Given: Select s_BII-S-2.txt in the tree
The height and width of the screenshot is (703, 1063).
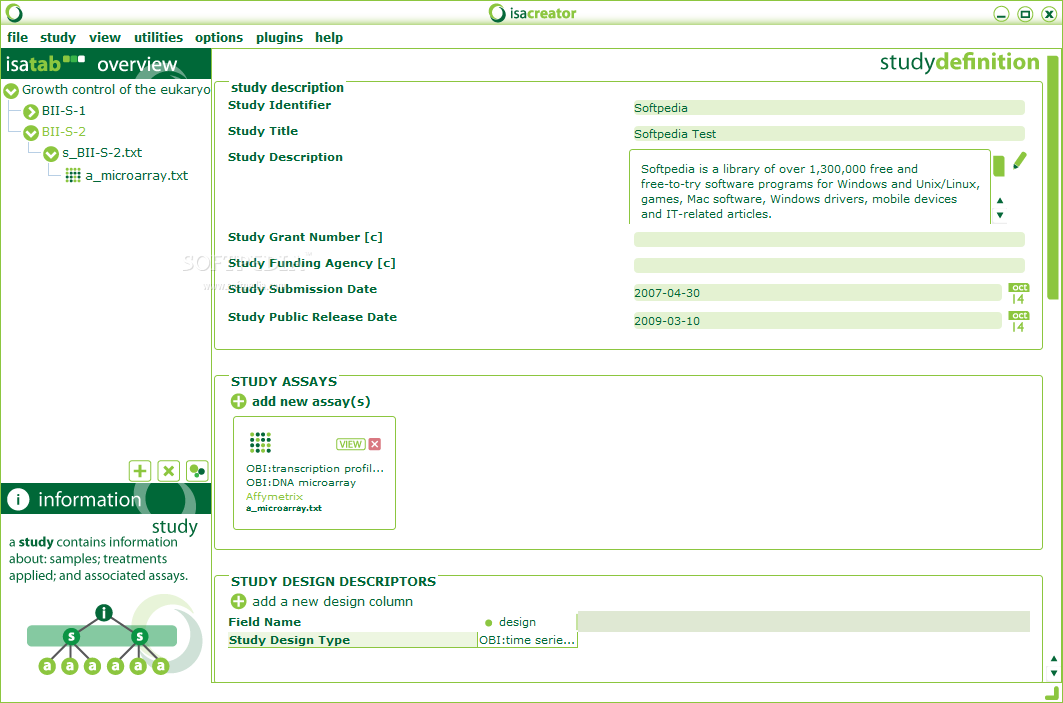Looking at the screenshot, I should (102, 153).
